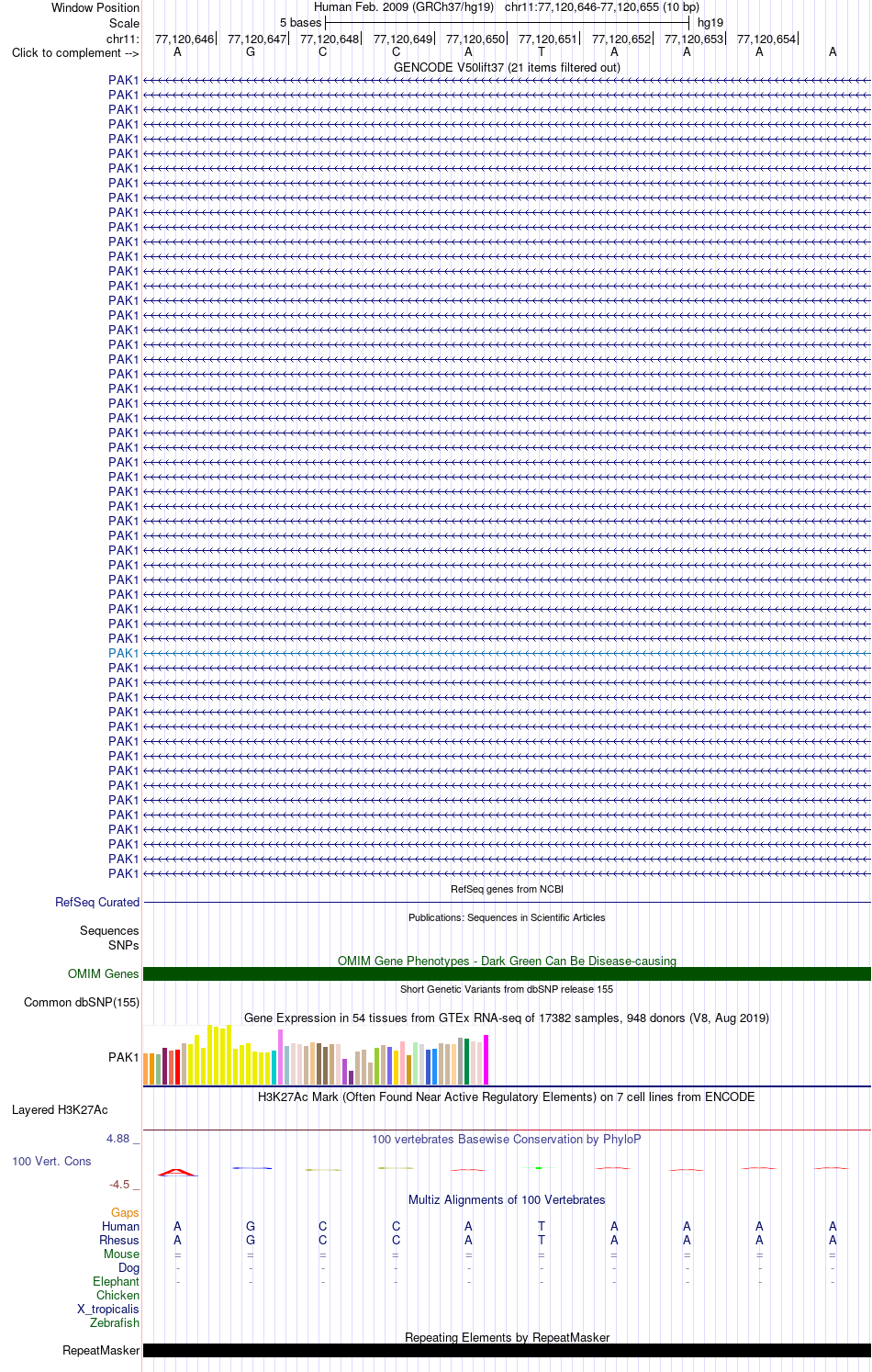Select the Human alignment row label

pos(120,1226)
